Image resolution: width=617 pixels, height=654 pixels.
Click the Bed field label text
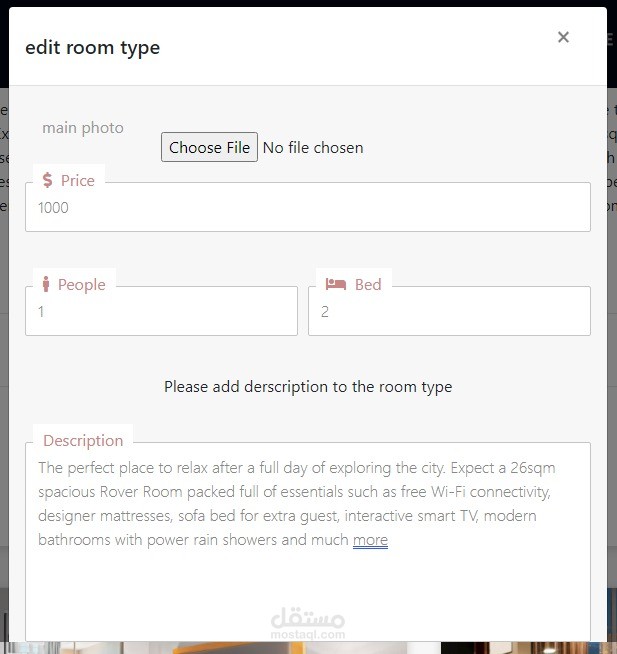[x=368, y=285]
